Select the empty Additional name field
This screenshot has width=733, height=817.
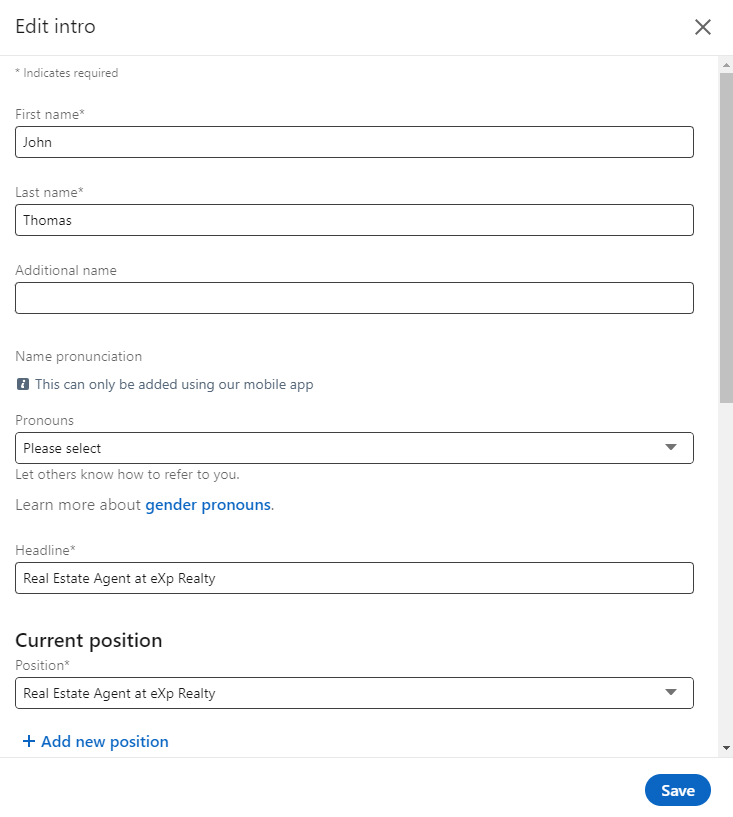[x=354, y=298]
